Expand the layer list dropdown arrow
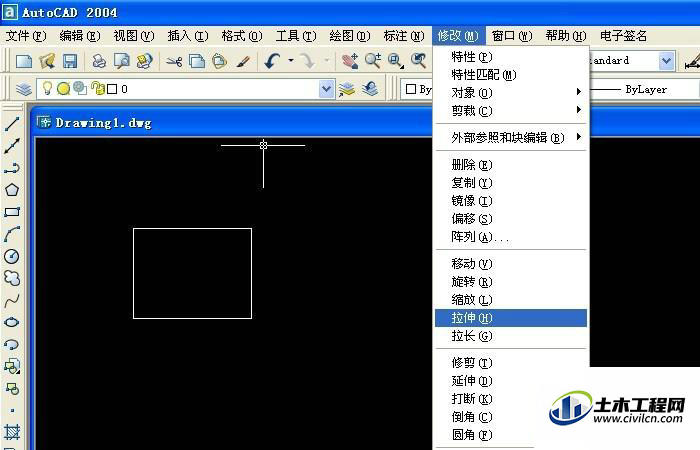700x450 pixels. tap(326, 89)
